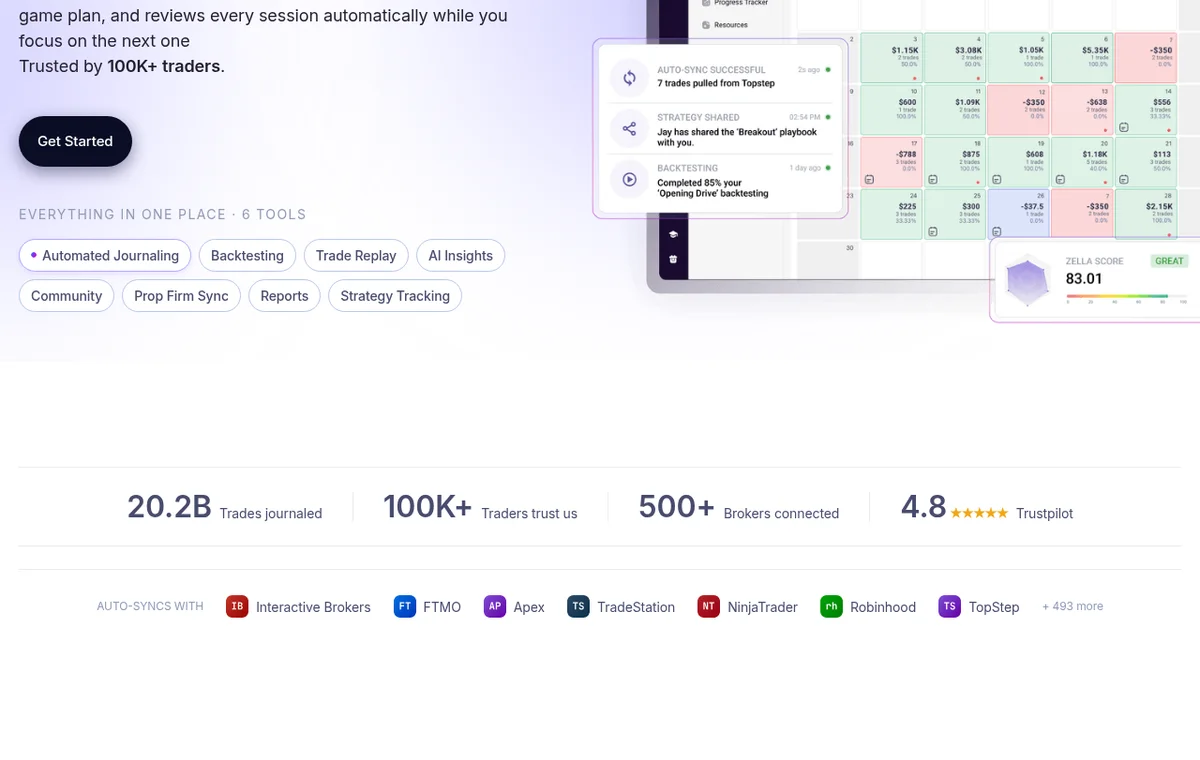Open the AI Insights pill
Image resolution: width=1200 pixels, height=760 pixels.
[x=460, y=255]
